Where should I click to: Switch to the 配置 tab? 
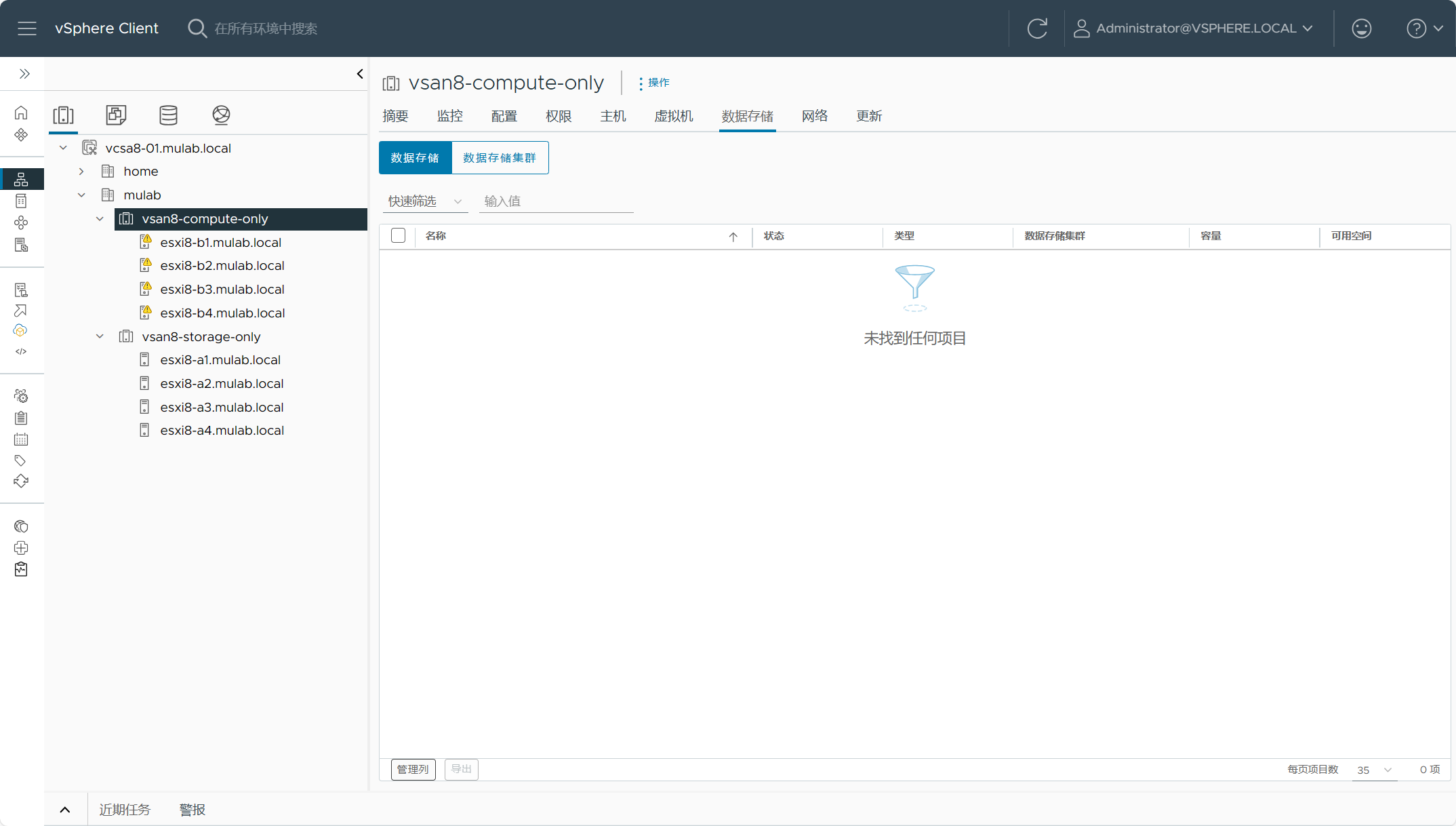click(x=504, y=116)
